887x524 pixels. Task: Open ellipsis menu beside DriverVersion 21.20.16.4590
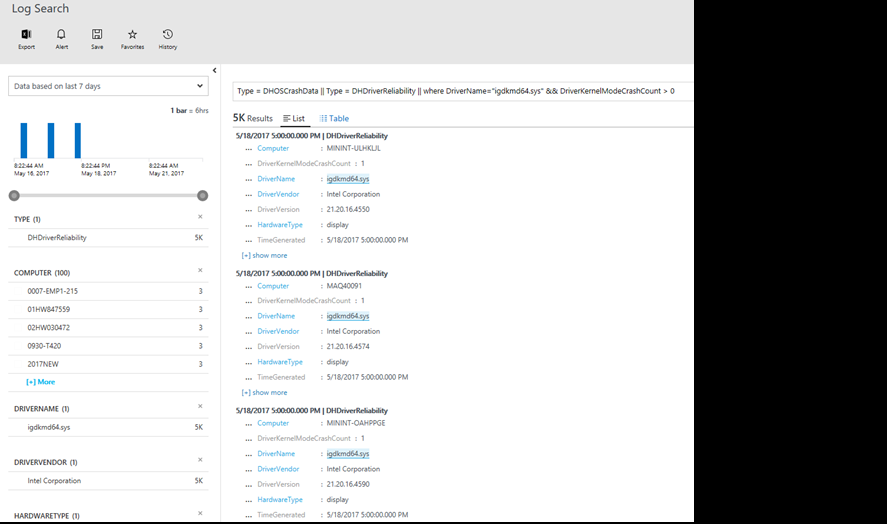pos(248,485)
